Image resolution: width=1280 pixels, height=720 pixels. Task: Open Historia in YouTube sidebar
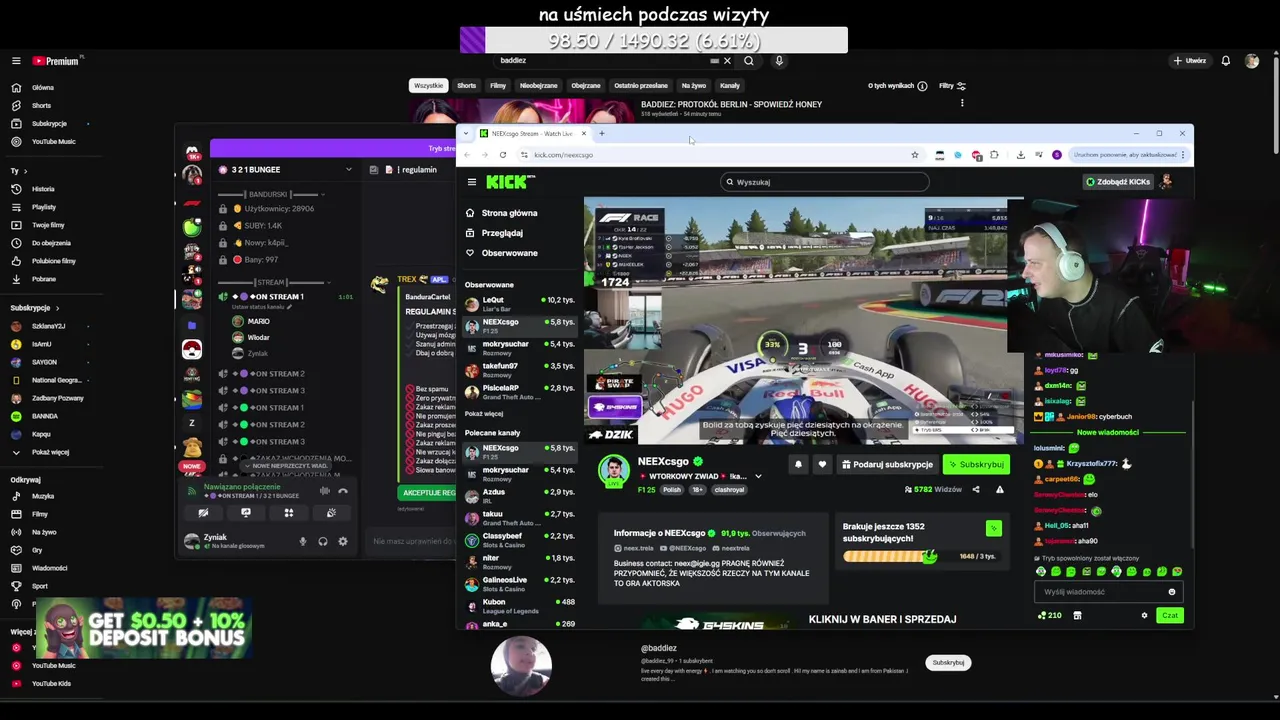(43, 189)
